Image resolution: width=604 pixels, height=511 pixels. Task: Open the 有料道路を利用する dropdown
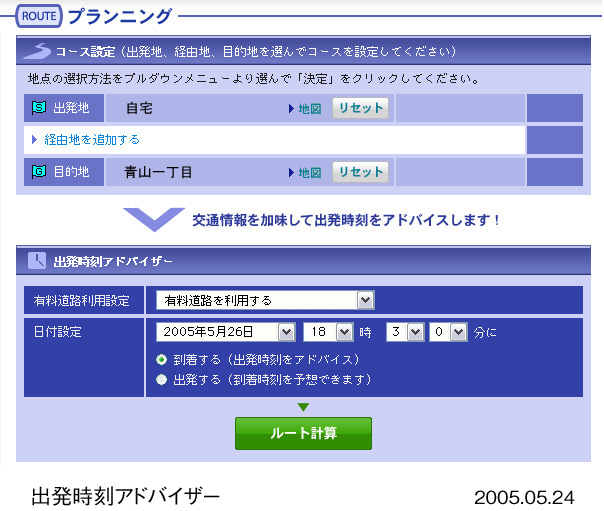tap(265, 300)
